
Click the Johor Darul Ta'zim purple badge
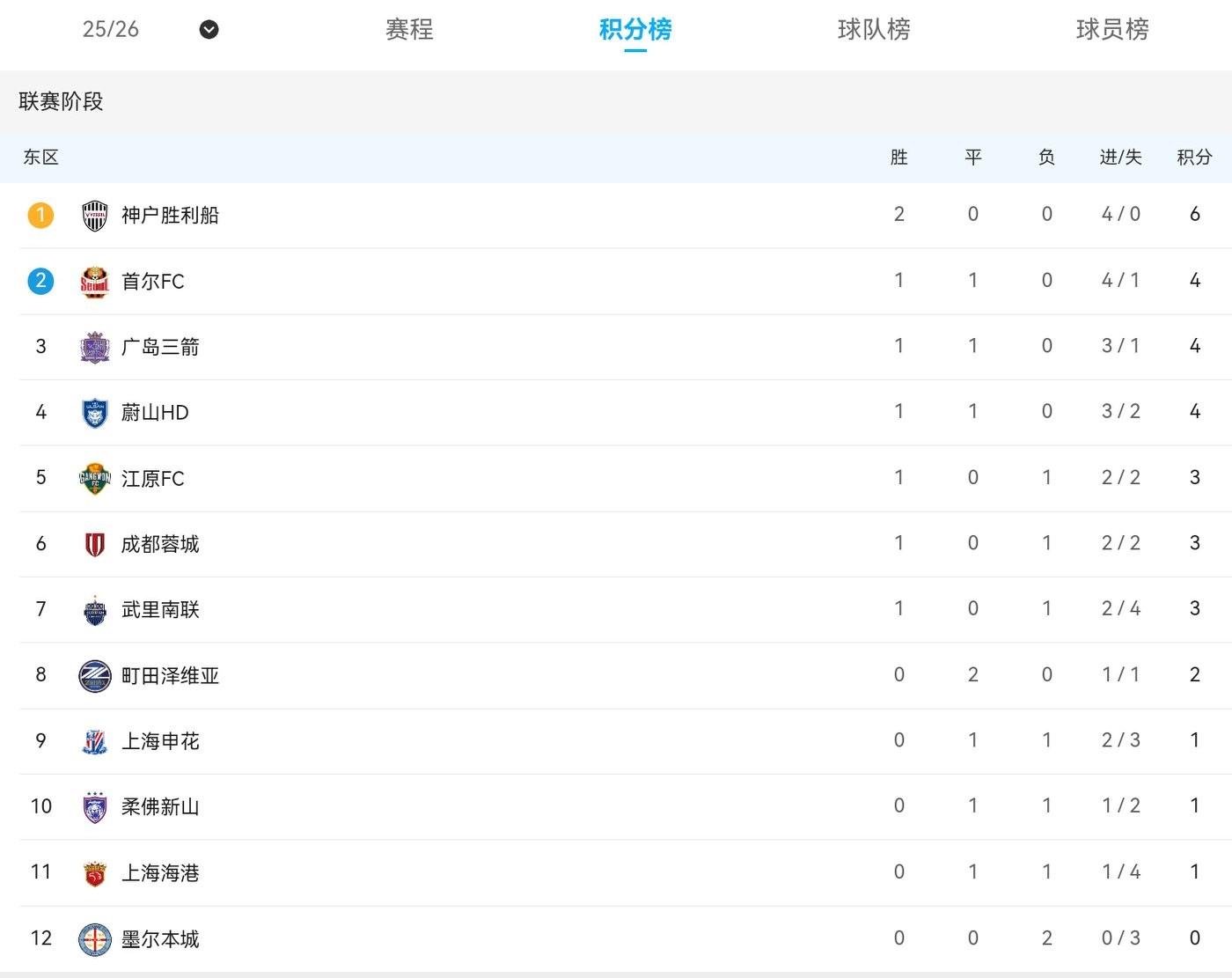(94, 806)
